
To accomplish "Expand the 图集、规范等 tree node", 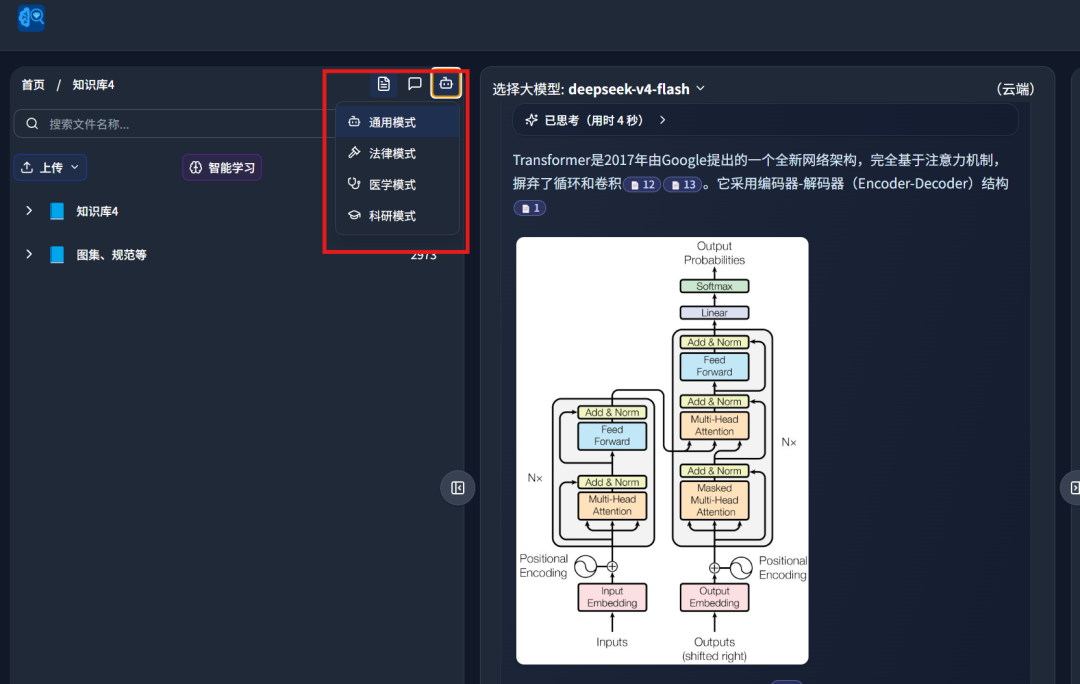I will pos(29,254).
